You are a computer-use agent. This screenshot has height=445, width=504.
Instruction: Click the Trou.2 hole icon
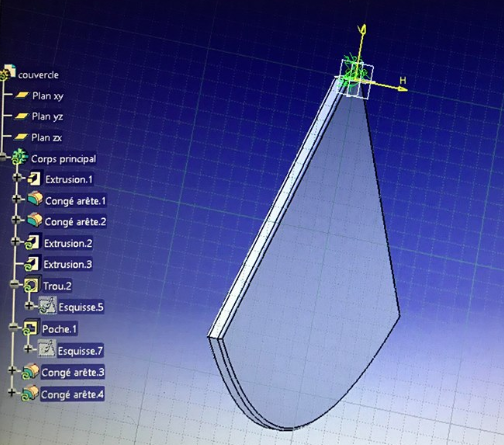coord(32,285)
